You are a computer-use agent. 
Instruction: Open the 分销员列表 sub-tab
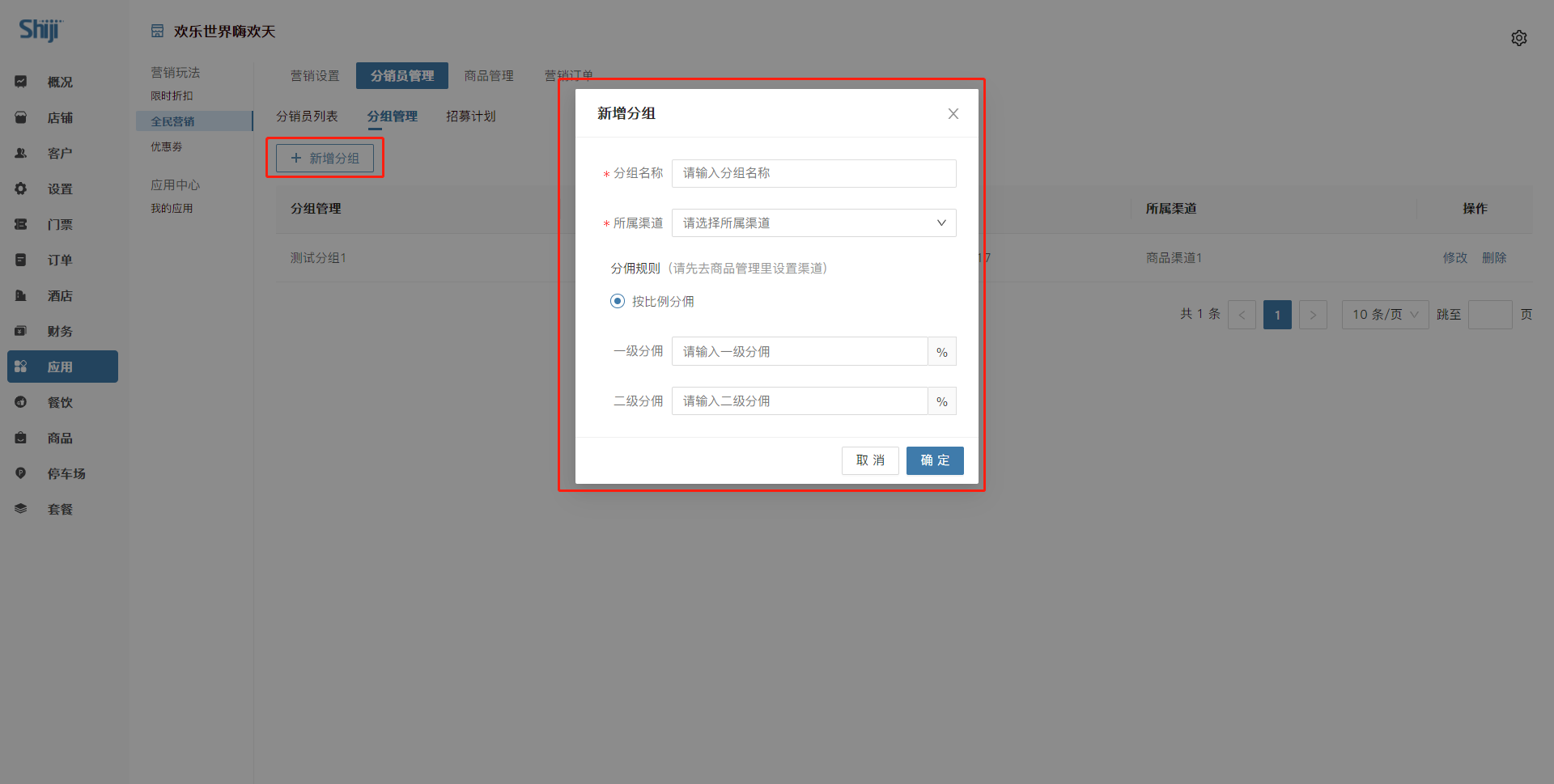(307, 117)
